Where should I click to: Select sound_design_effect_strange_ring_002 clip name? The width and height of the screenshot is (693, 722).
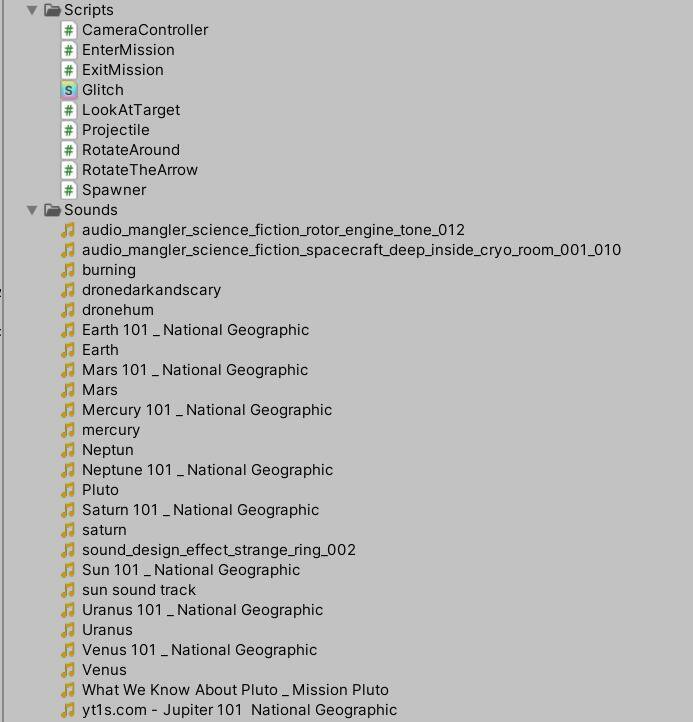pos(219,550)
